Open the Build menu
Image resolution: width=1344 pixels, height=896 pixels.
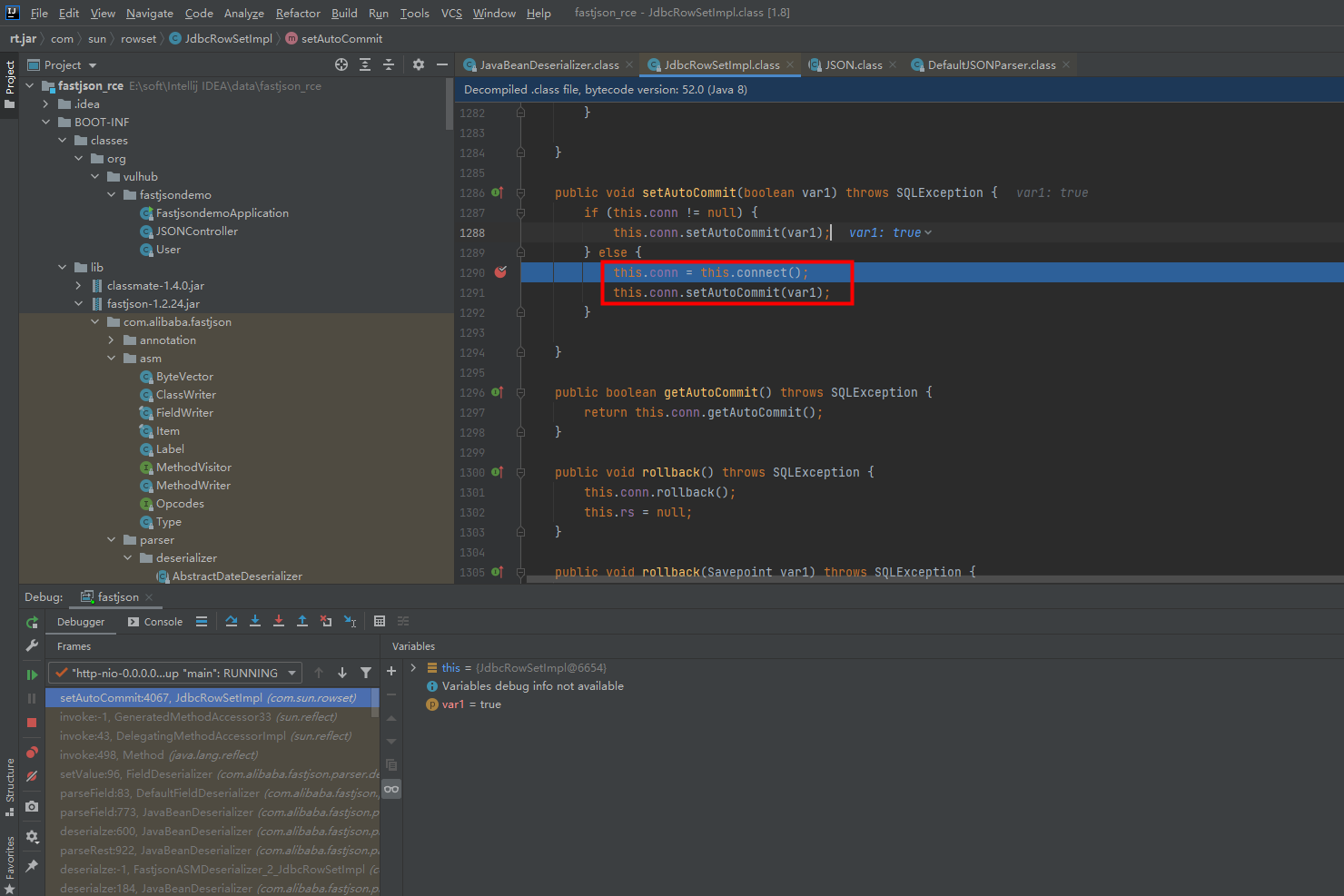coord(344,14)
